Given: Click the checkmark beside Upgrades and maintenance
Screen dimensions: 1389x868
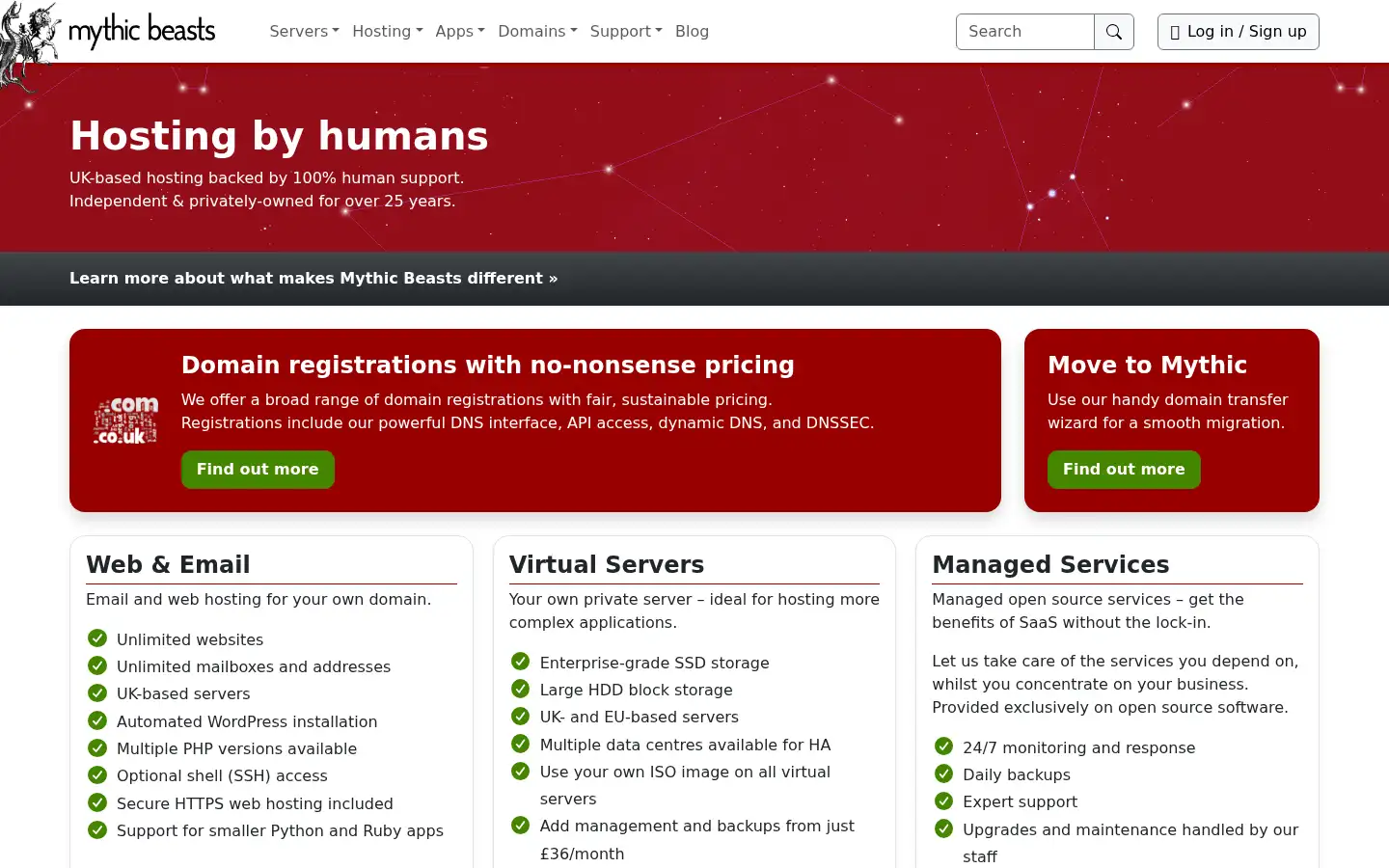Looking at the screenshot, I should point(943,828).
